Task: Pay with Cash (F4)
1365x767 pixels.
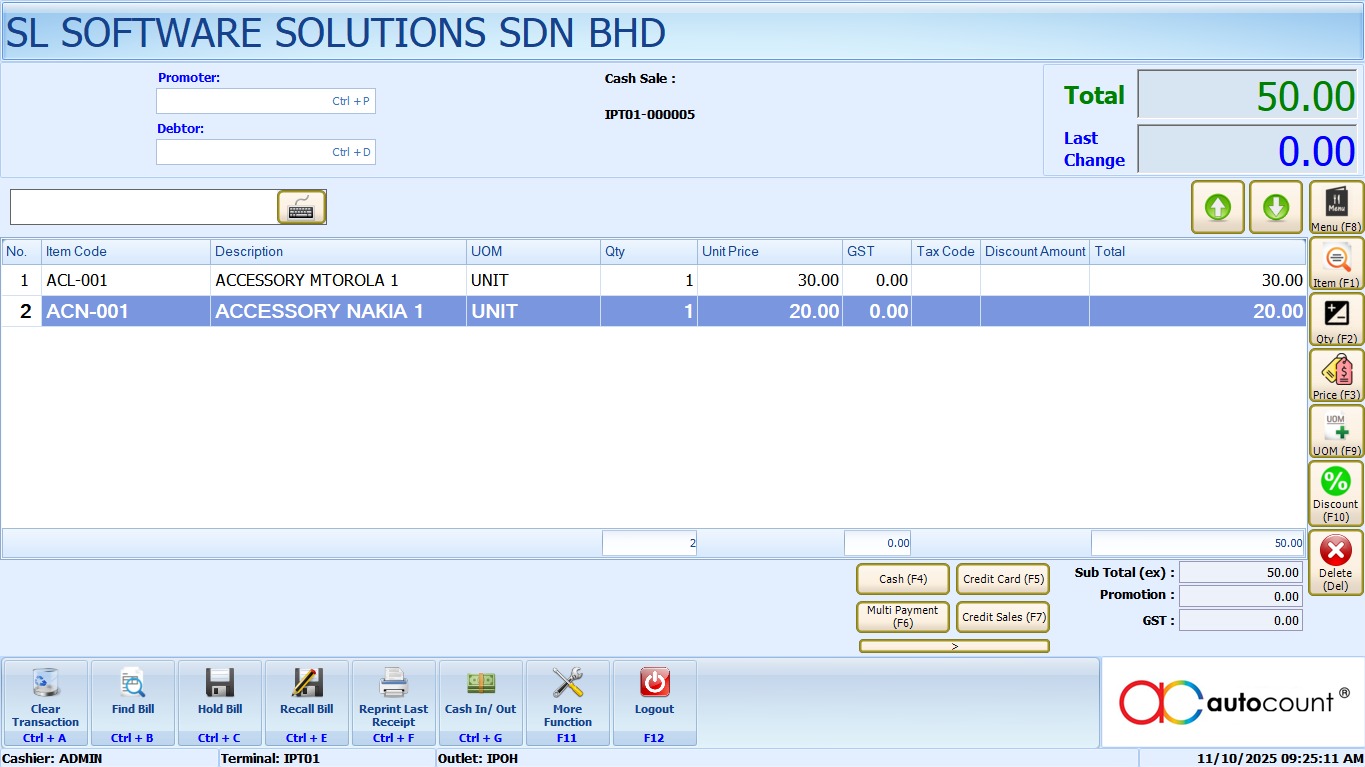Action: (903, 579)
